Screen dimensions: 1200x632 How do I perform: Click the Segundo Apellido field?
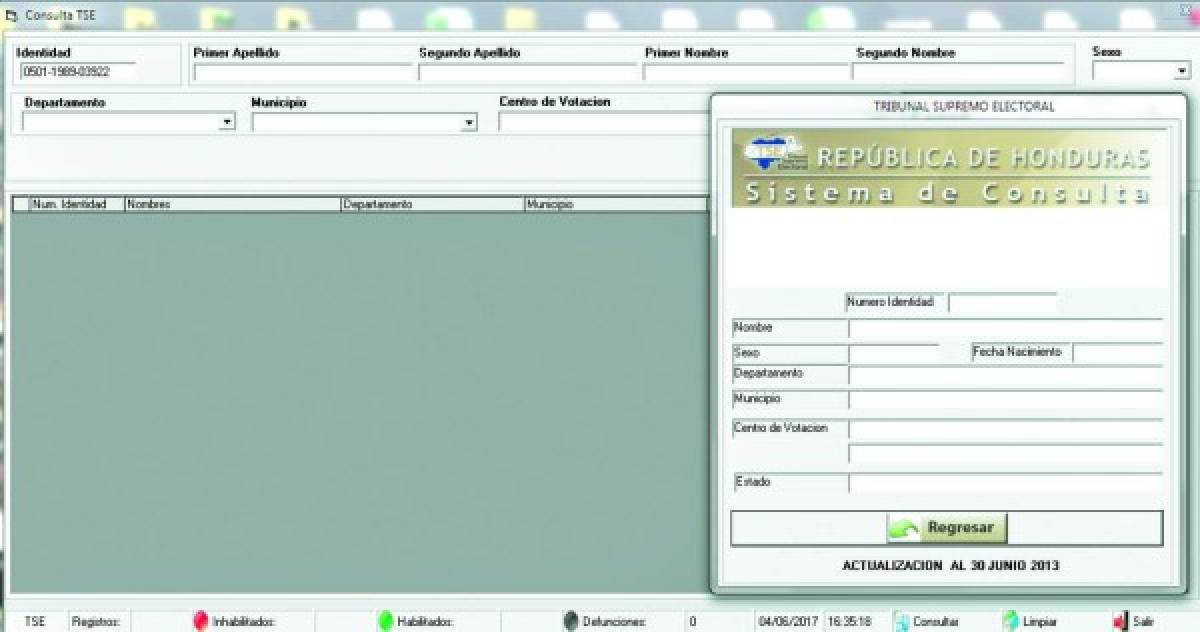point(528,72)
